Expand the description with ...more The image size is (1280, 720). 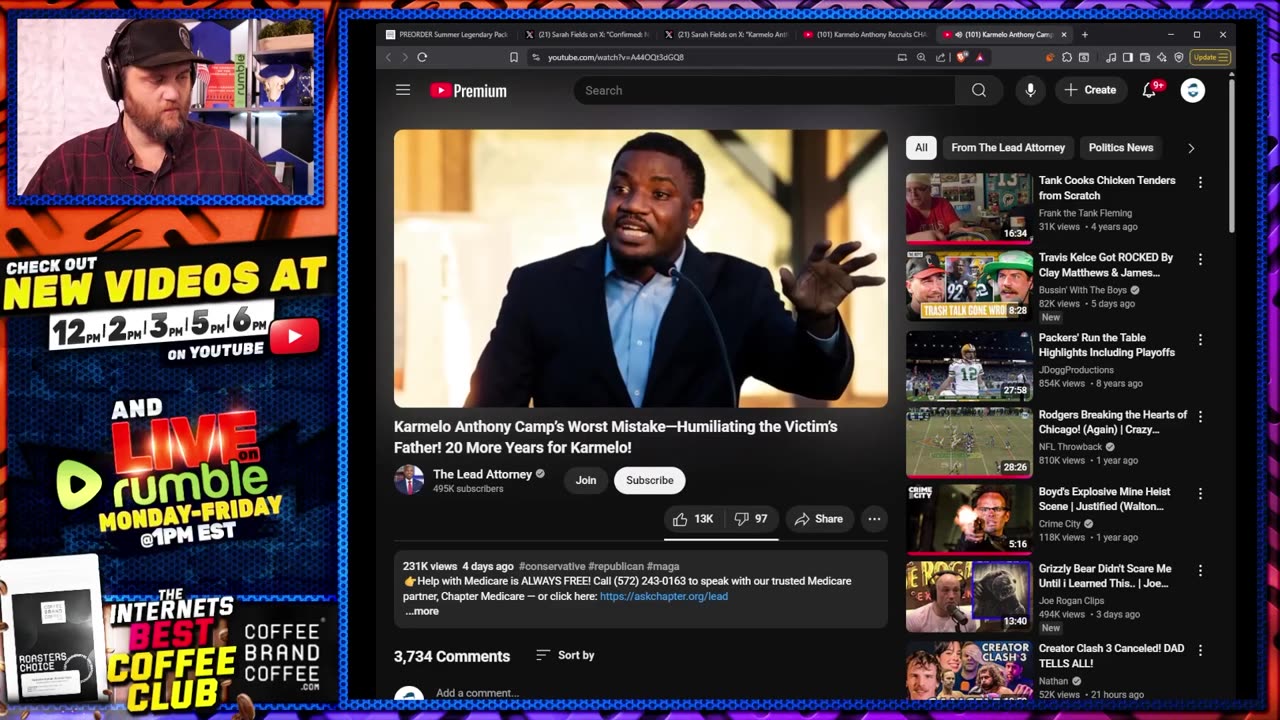[x=421, y=611]
